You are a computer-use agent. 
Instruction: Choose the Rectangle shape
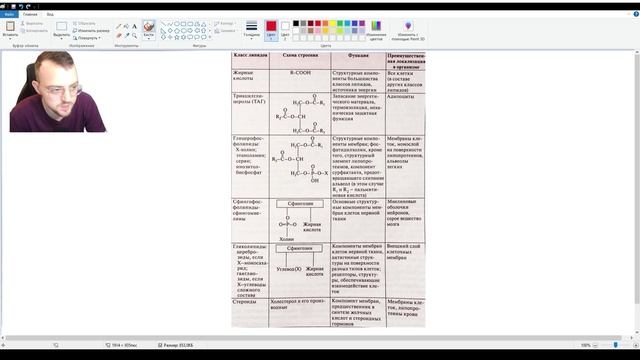coord(183,24)
